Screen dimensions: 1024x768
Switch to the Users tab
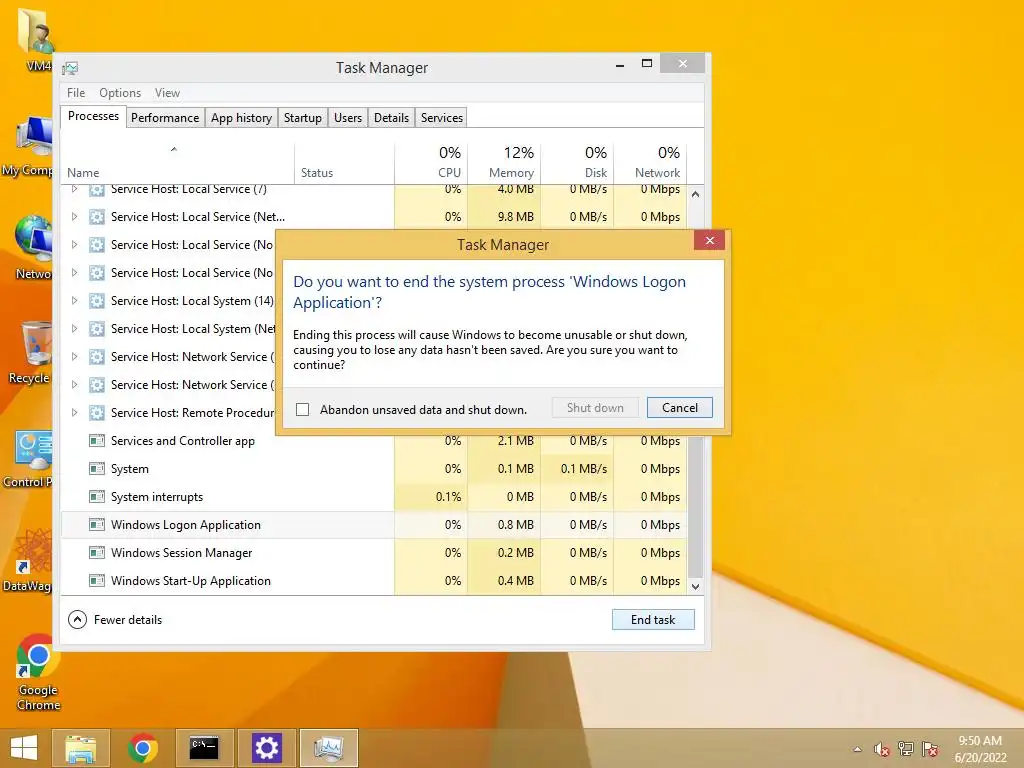(x=347, y=118)
